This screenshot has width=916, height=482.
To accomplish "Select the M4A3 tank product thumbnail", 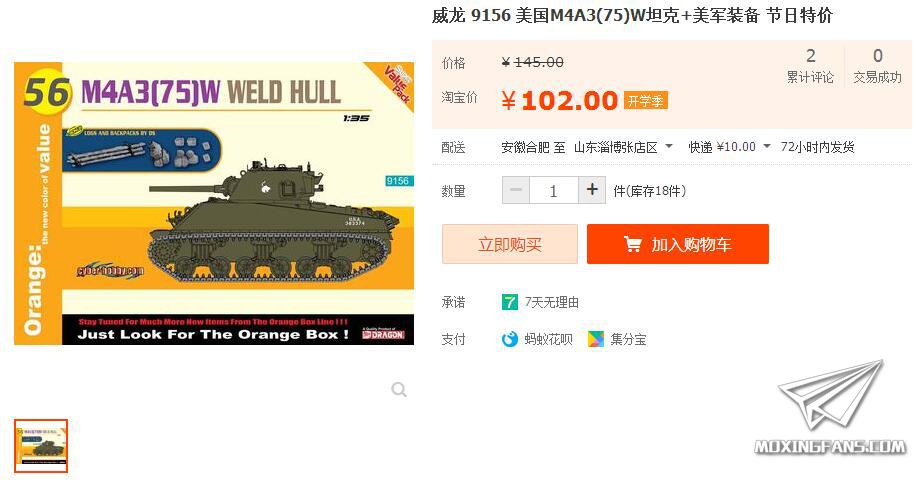I will (41, 446).
